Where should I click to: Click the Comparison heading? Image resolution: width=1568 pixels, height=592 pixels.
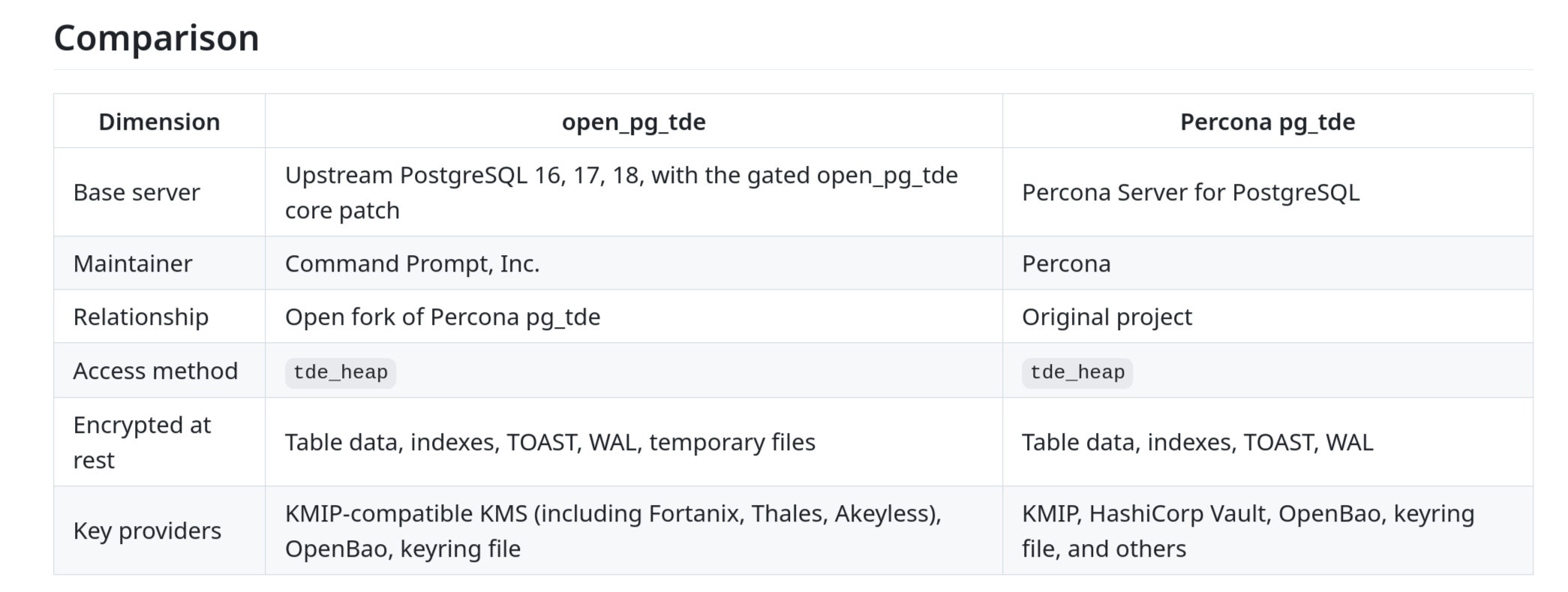tap(156, 38)
